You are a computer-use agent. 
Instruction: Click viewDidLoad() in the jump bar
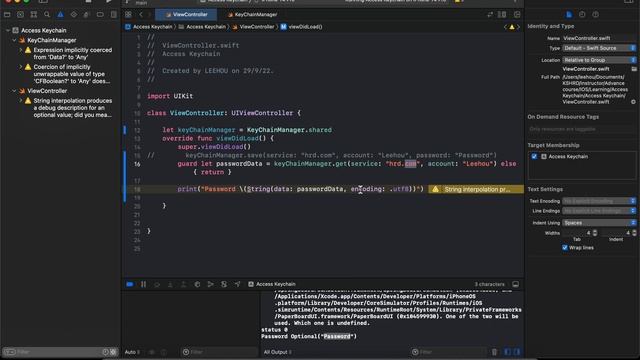301,27
